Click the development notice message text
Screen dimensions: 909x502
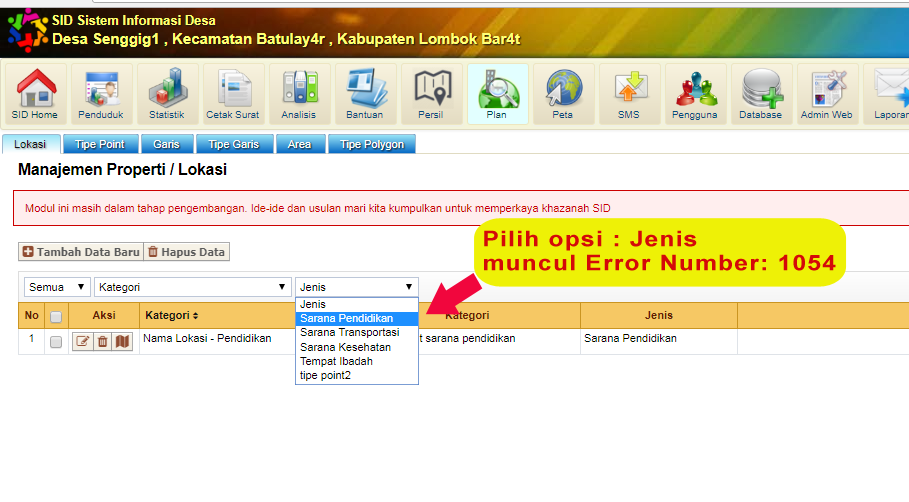coord(318,208)
